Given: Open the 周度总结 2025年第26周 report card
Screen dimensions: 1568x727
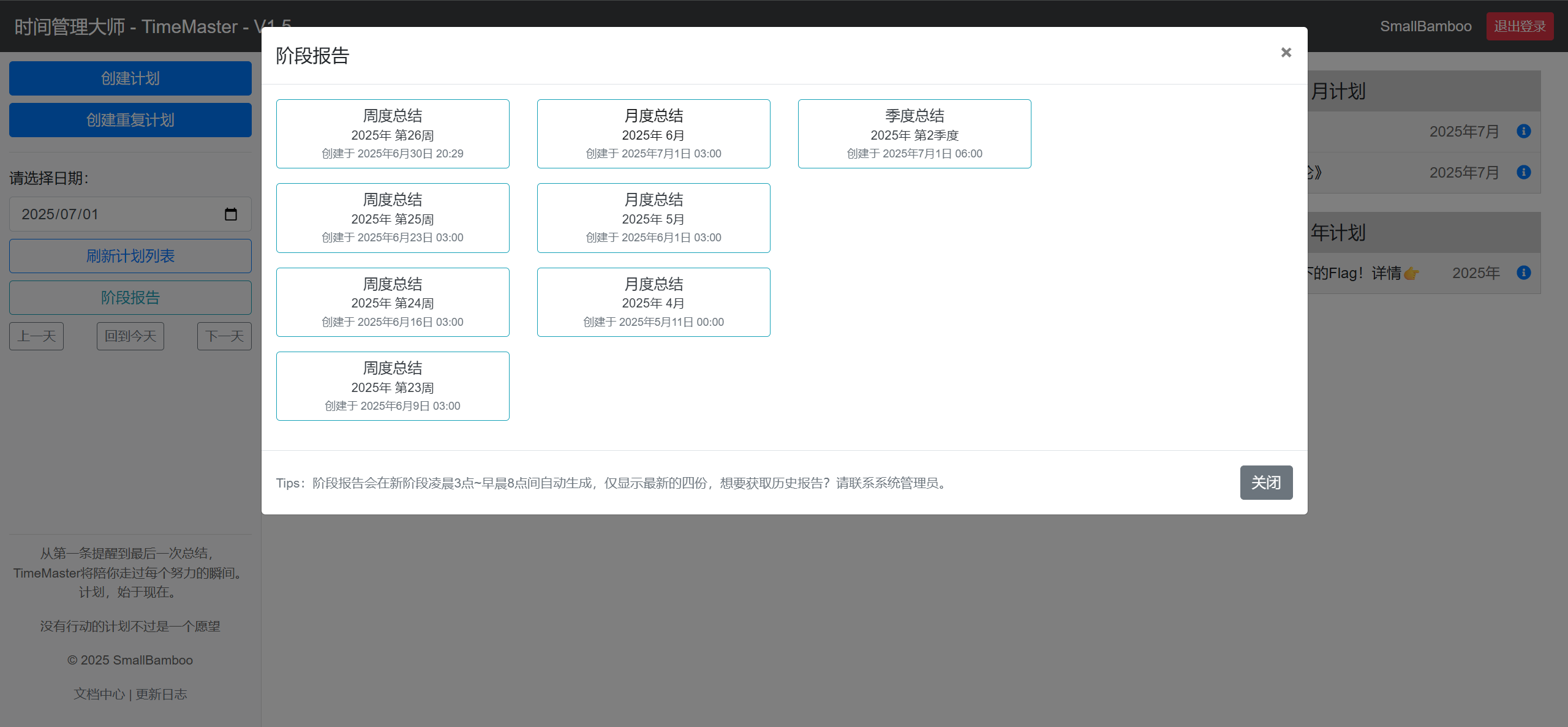Looking at the screenshot, I should [x=392, y=133].
